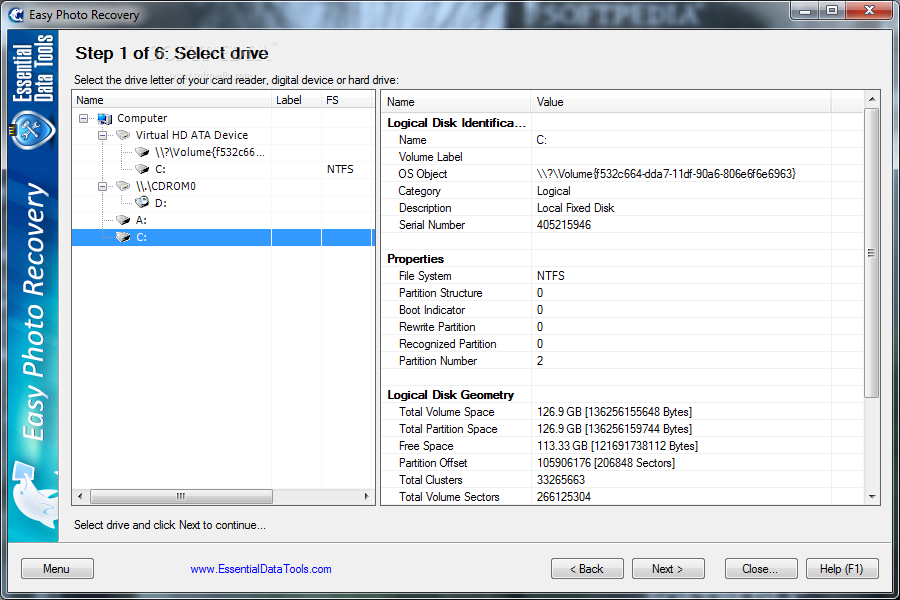The height and width of the screenshot is (600, 900).
Task: Click the FS column header
Action: click(x=346, y=100)
